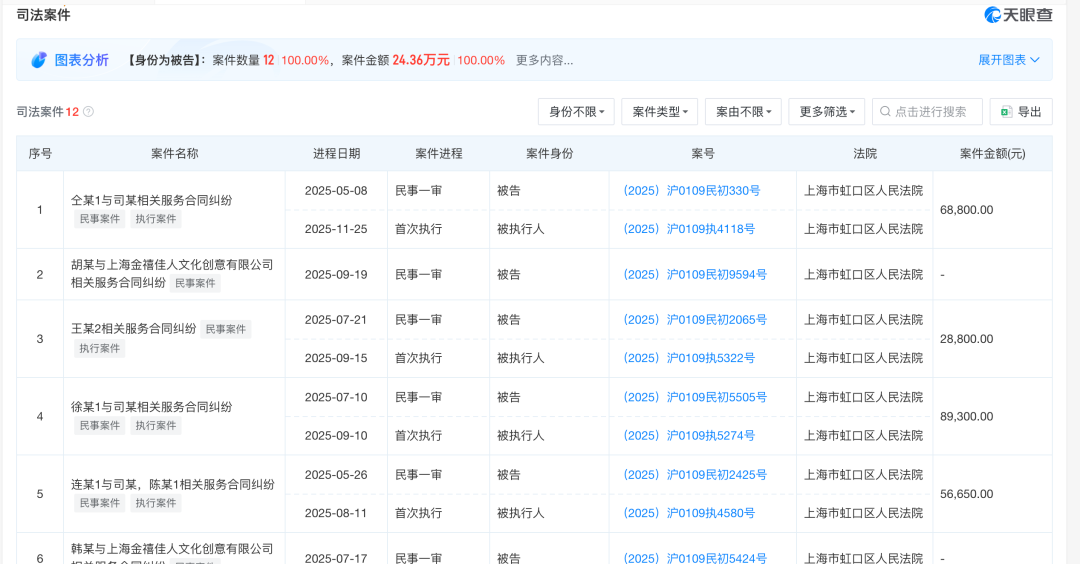The image size is (1080, 564).
Task: Click the 进程日期 column header
Action: click(x=336, y=154)
